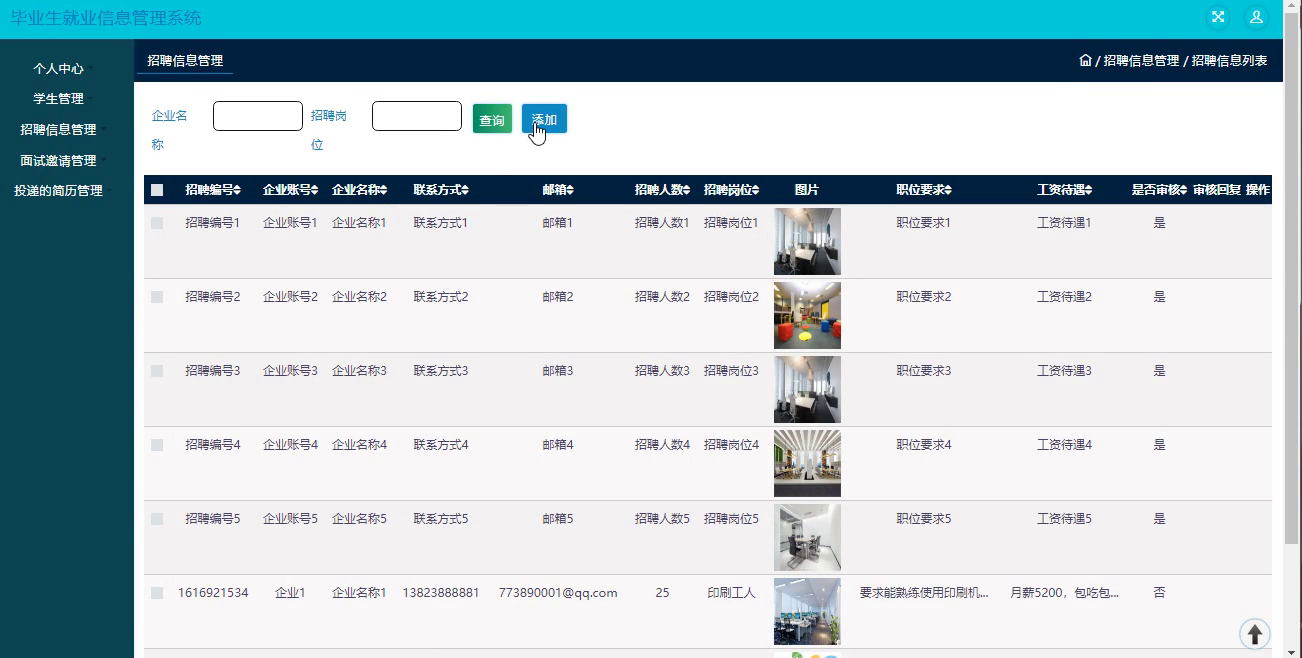Open office photo thumbnail in row 招聘编号1

click(807, 241)
